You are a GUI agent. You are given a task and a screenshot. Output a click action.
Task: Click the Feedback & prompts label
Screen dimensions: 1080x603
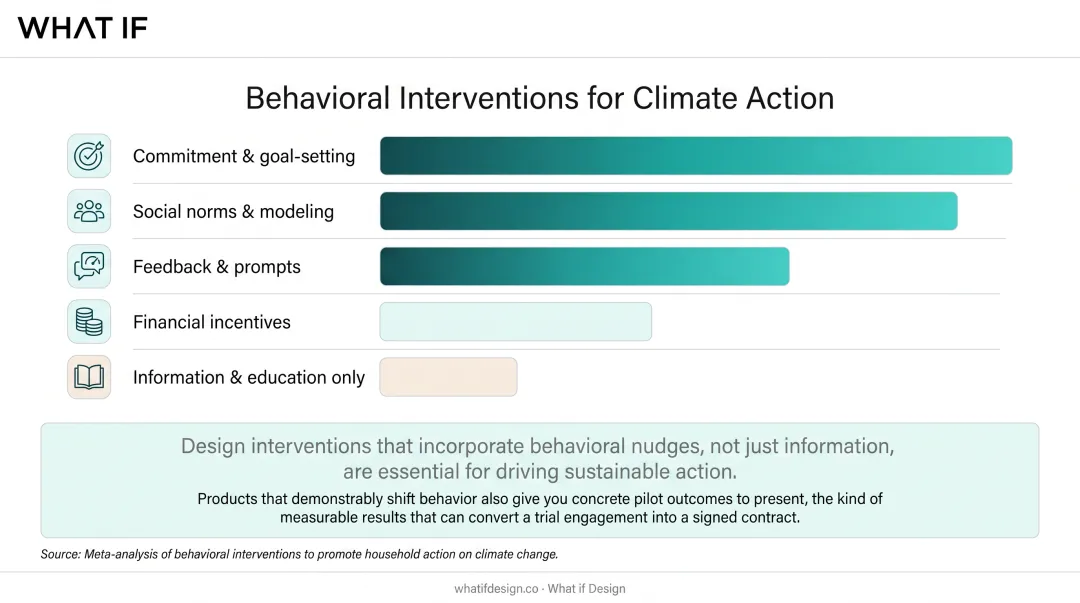point(217,267)
